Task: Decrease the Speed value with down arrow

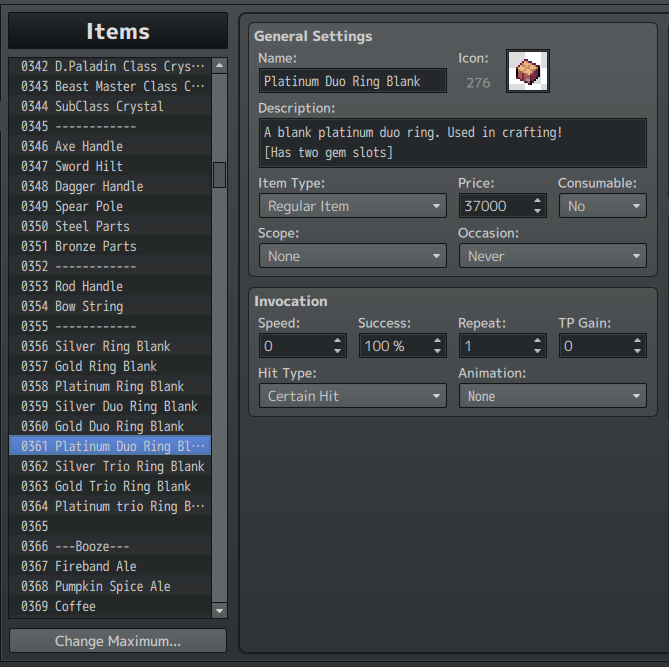Action: (x=337, y=351)
